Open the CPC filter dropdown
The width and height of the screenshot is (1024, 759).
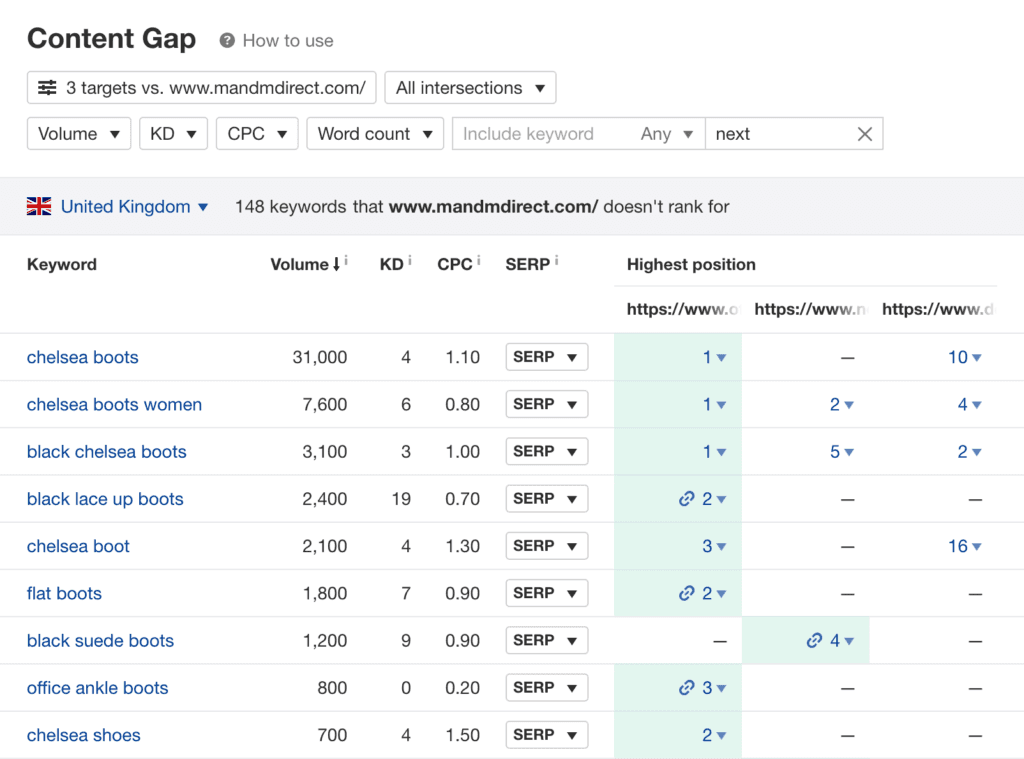point(257,134)
